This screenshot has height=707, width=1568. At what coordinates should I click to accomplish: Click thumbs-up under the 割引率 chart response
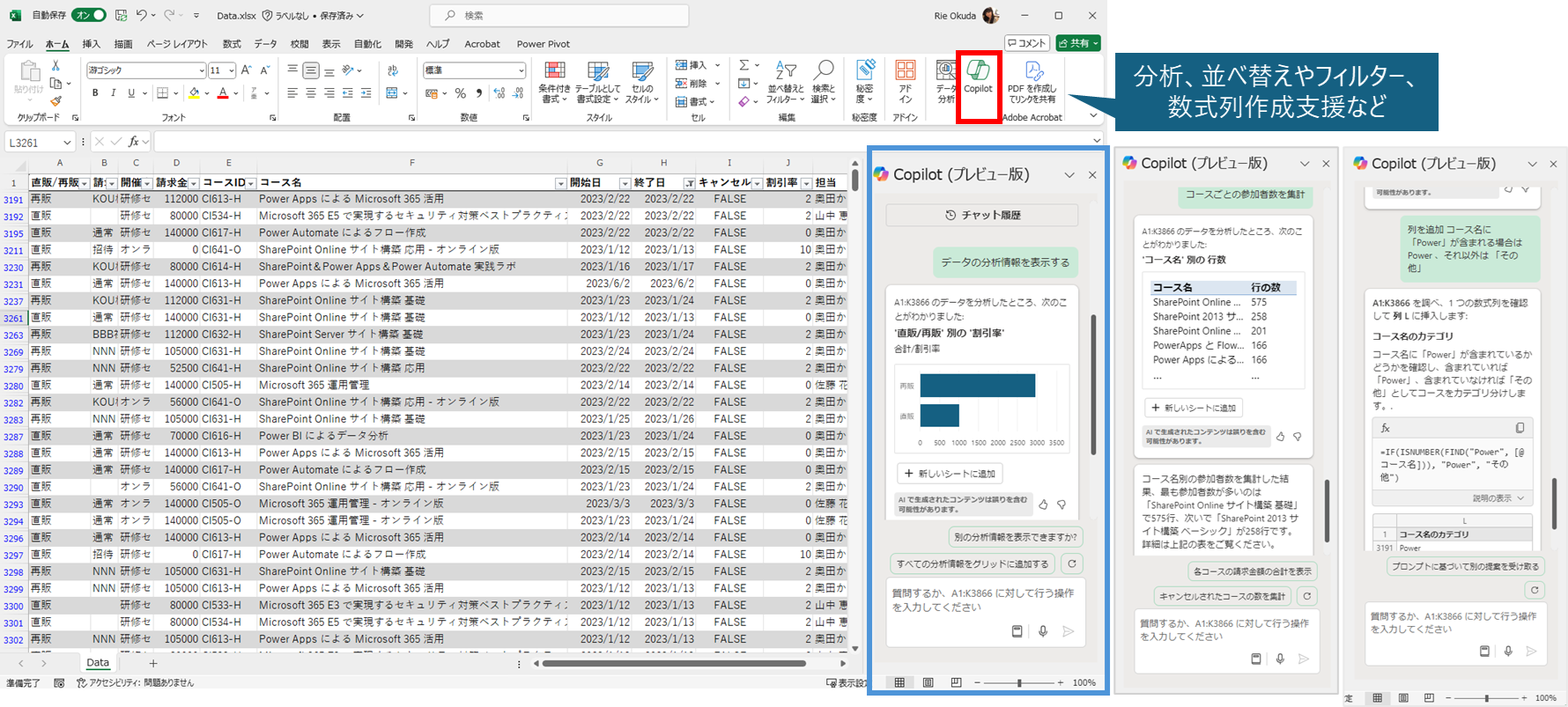point(1043,504)
